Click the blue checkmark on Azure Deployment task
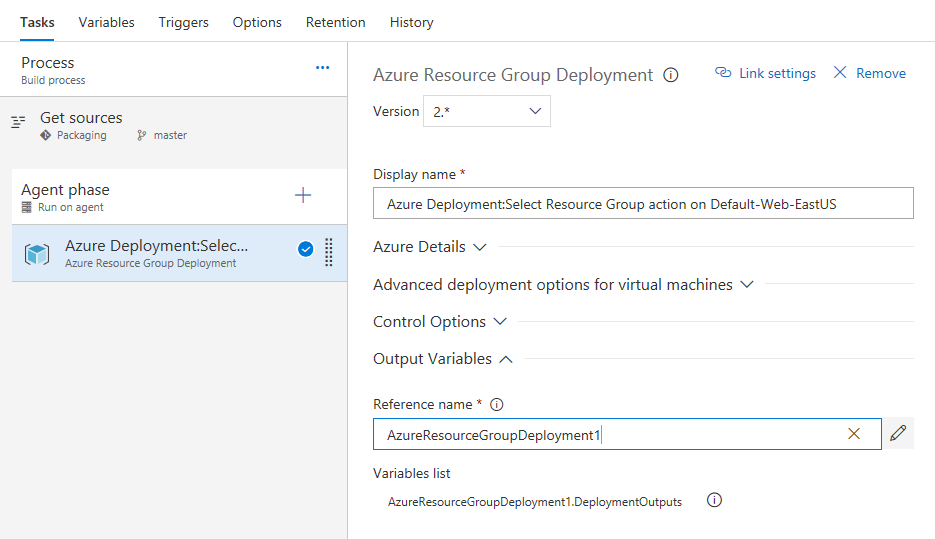Image resolution: width=935 pixels, height=539 pixels. pyautogui.click(x=305, y=249)
